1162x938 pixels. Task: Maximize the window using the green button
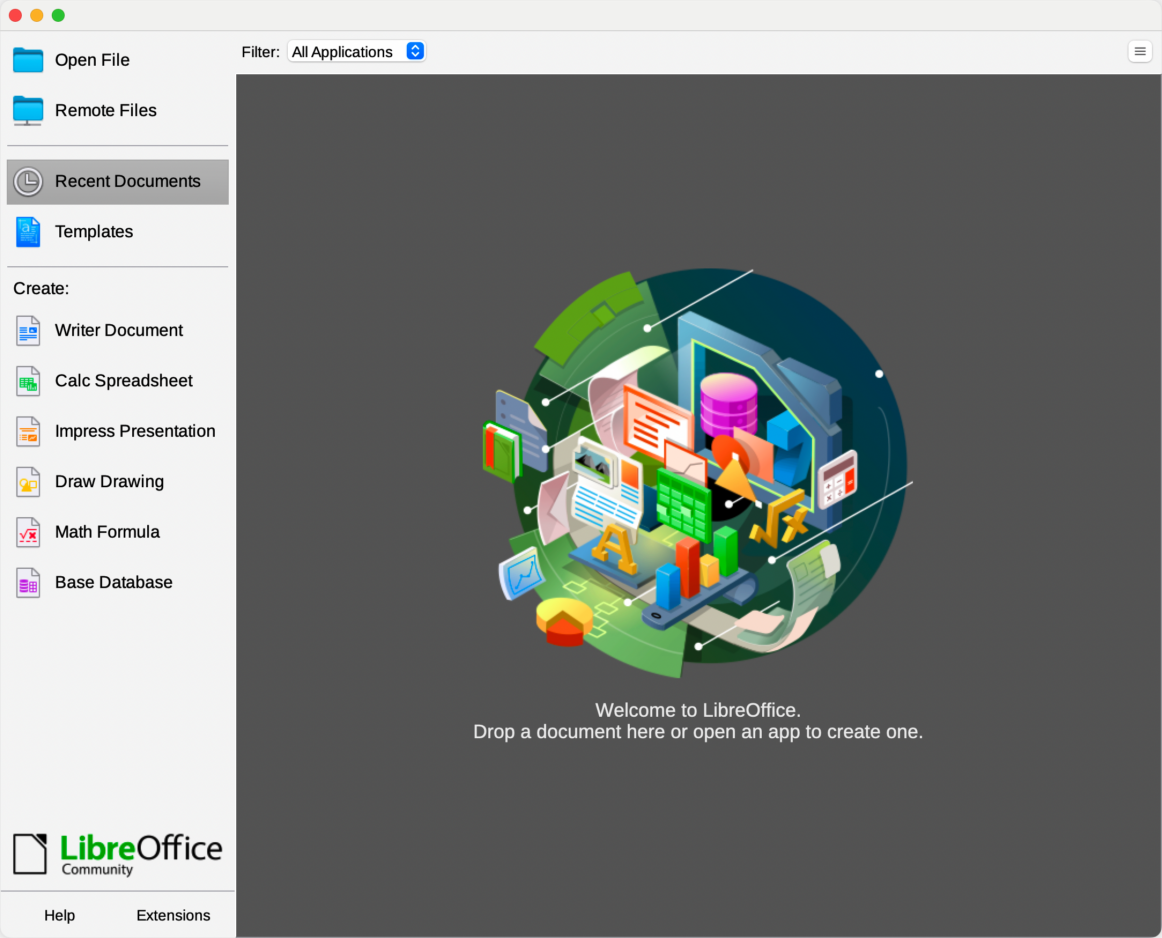pyautogui.click(x=59, y=15)
